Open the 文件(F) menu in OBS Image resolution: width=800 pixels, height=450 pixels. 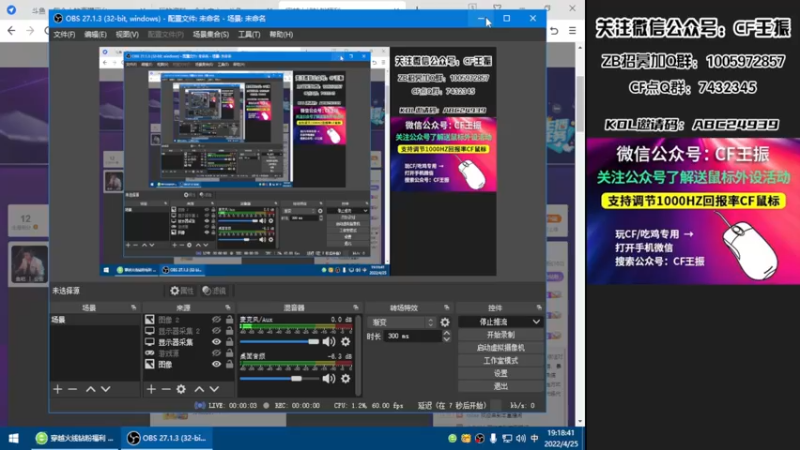tap(64, 34)
